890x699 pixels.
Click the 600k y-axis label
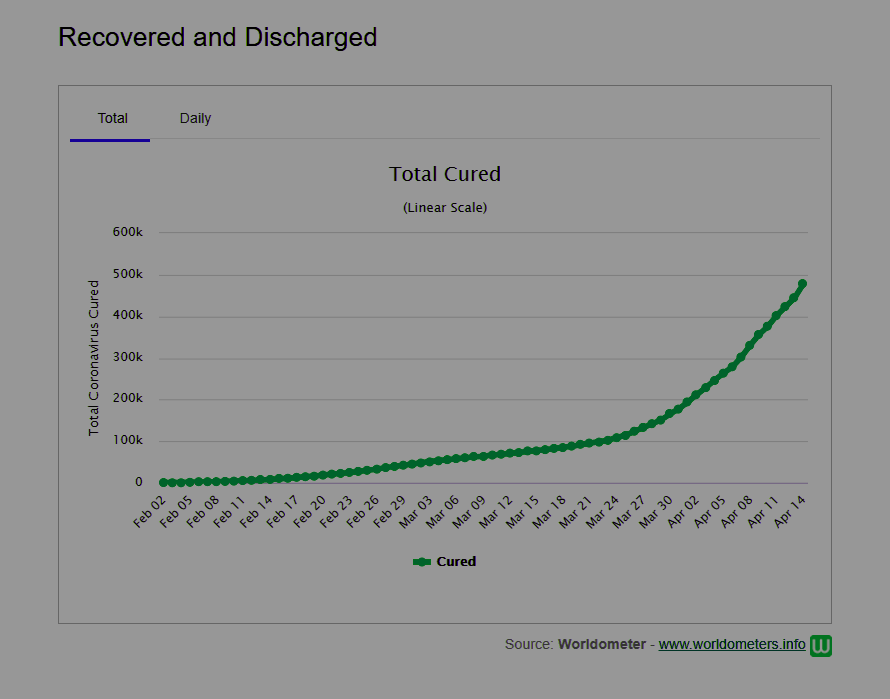point(128,232)
